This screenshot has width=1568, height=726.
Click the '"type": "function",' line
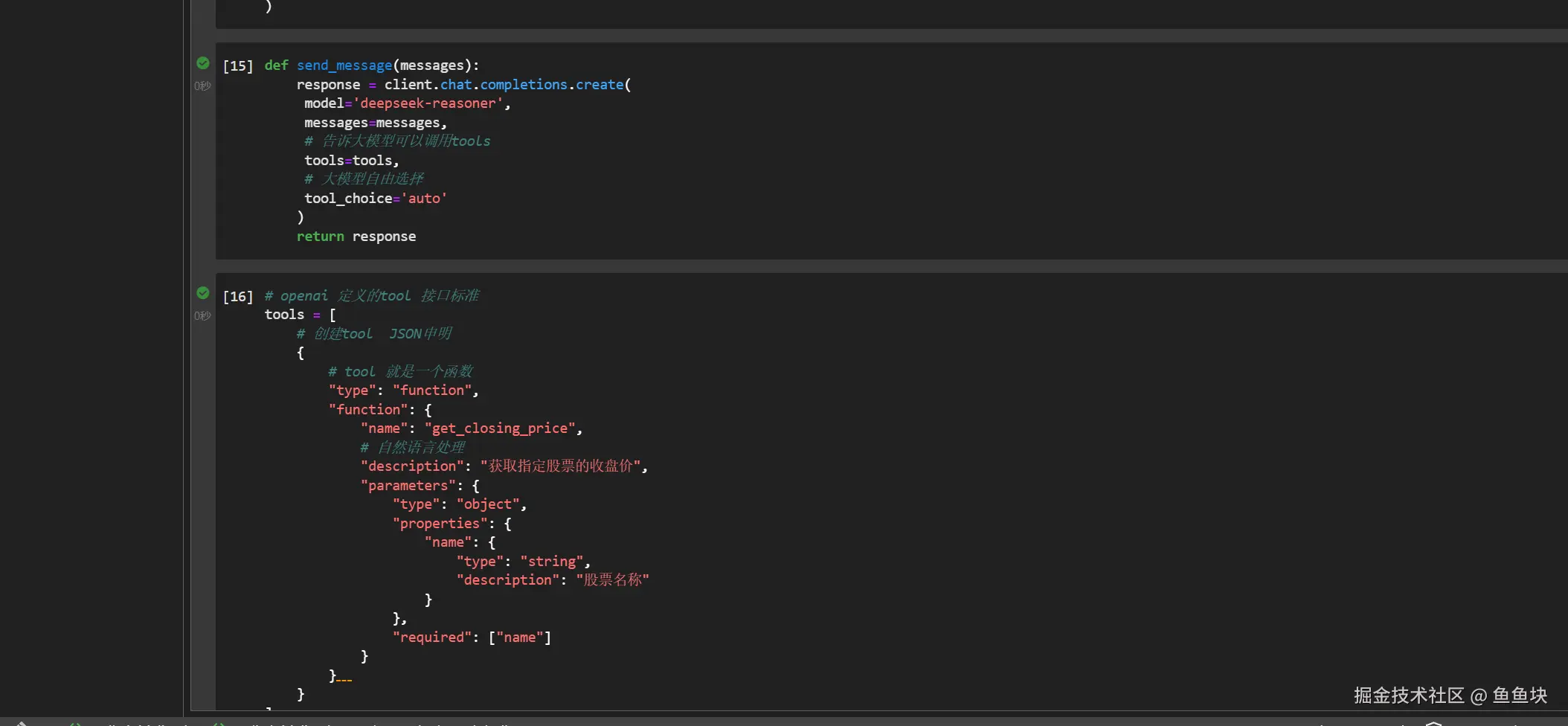[404, 391]
